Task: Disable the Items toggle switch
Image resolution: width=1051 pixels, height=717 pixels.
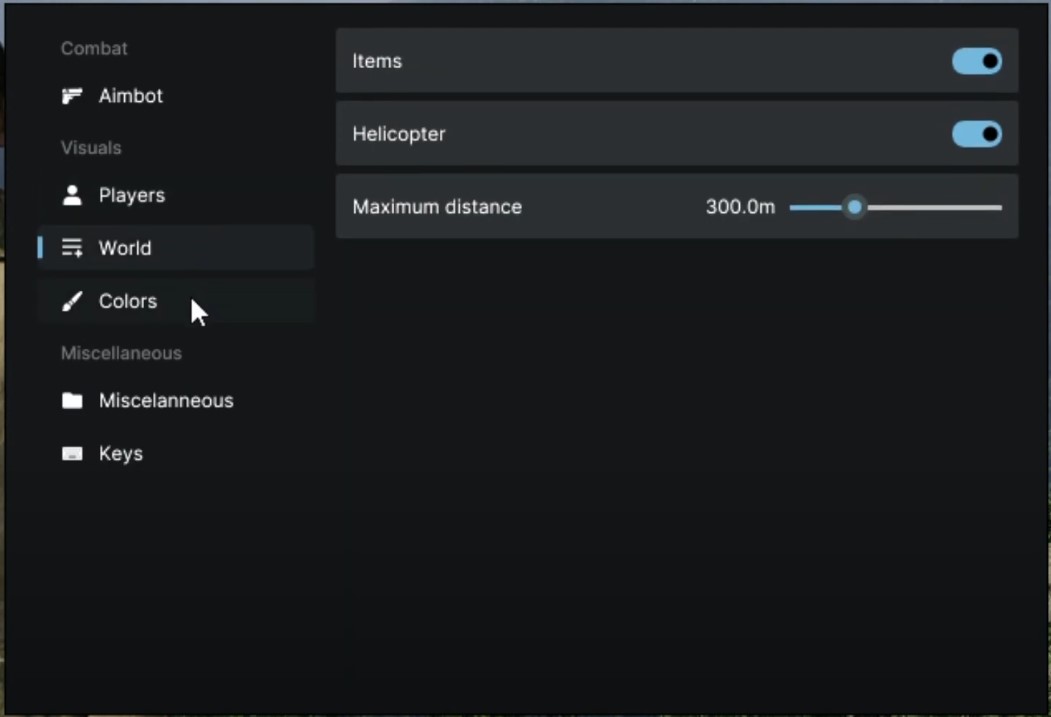Action: point(976,61)
